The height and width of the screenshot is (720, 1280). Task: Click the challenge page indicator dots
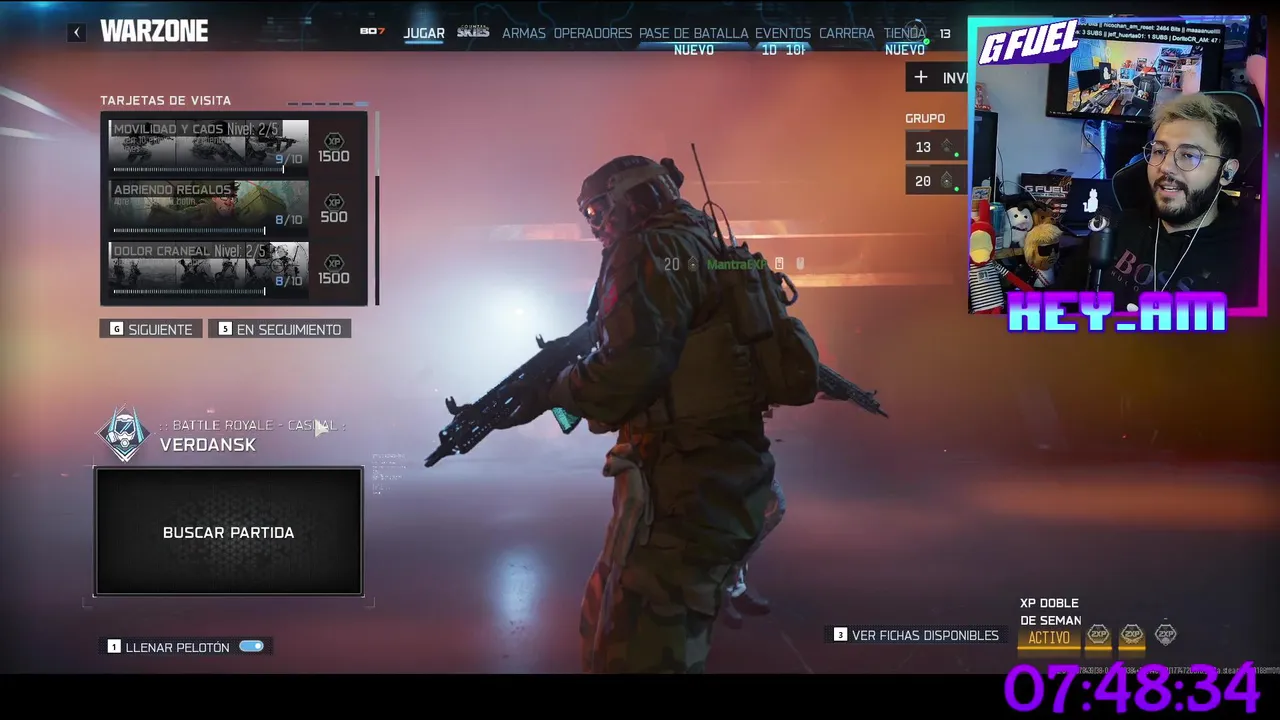coord(327,104)
